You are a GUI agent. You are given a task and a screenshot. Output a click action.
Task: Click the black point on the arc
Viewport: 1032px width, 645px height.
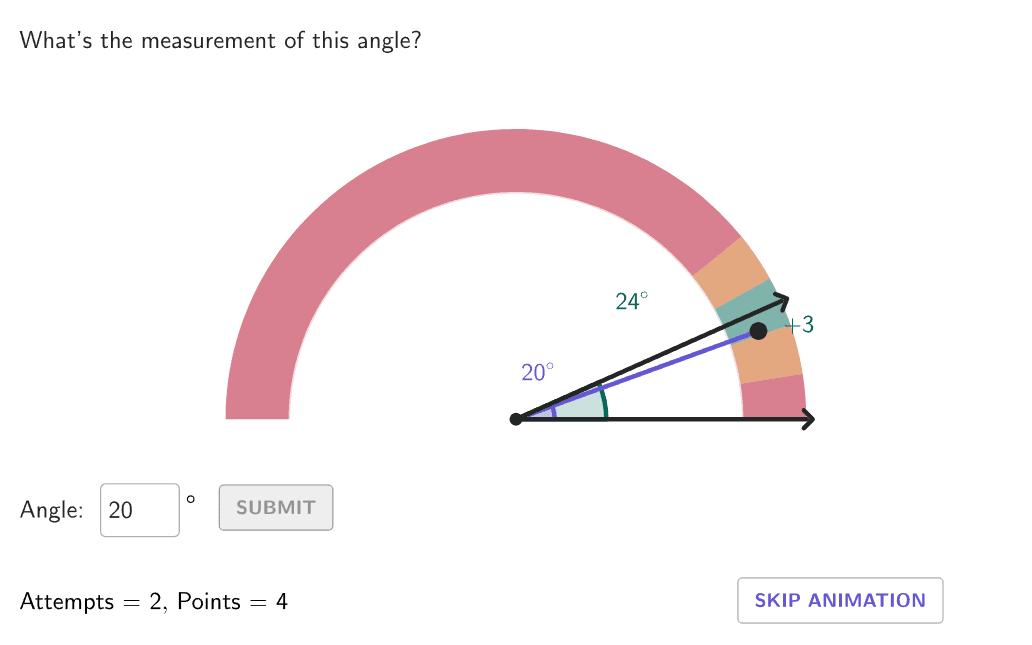[x=758, y=331]
